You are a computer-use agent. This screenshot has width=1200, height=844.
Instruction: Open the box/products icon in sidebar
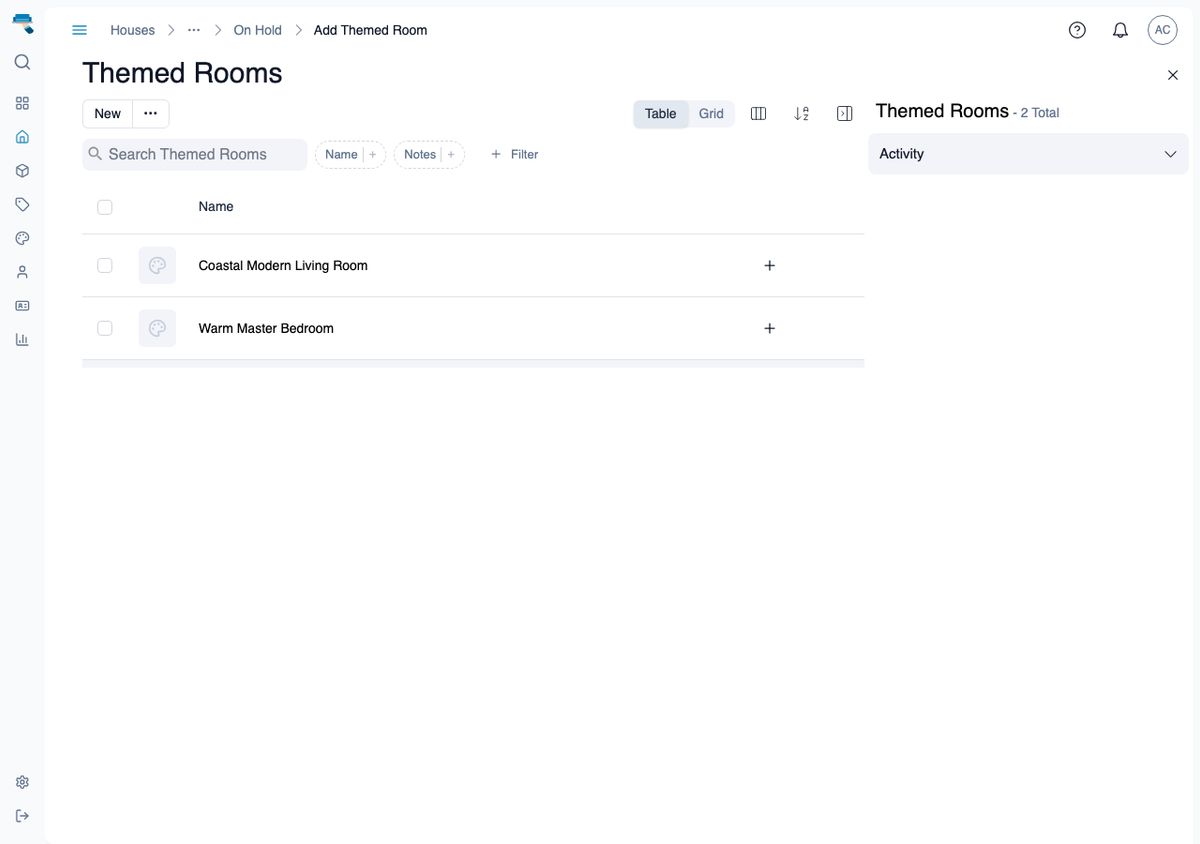pos(22,171)
